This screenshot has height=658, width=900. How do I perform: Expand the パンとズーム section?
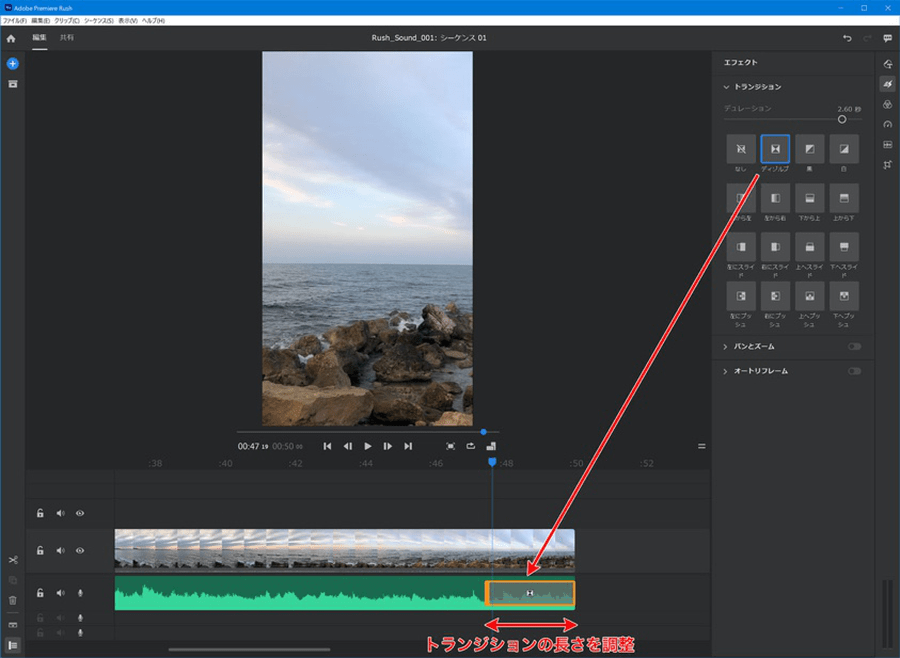pyautogui.click(x=727, y=347)
